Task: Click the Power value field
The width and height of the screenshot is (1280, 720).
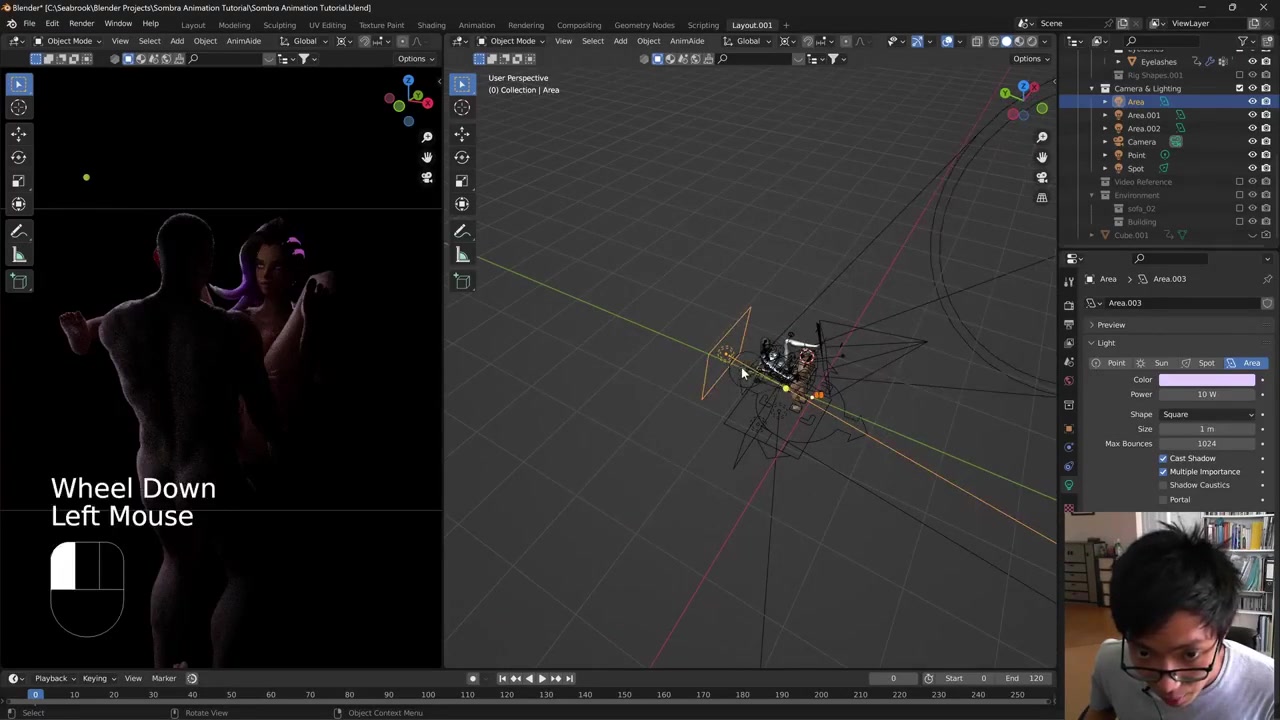Action: [1207, 394]
